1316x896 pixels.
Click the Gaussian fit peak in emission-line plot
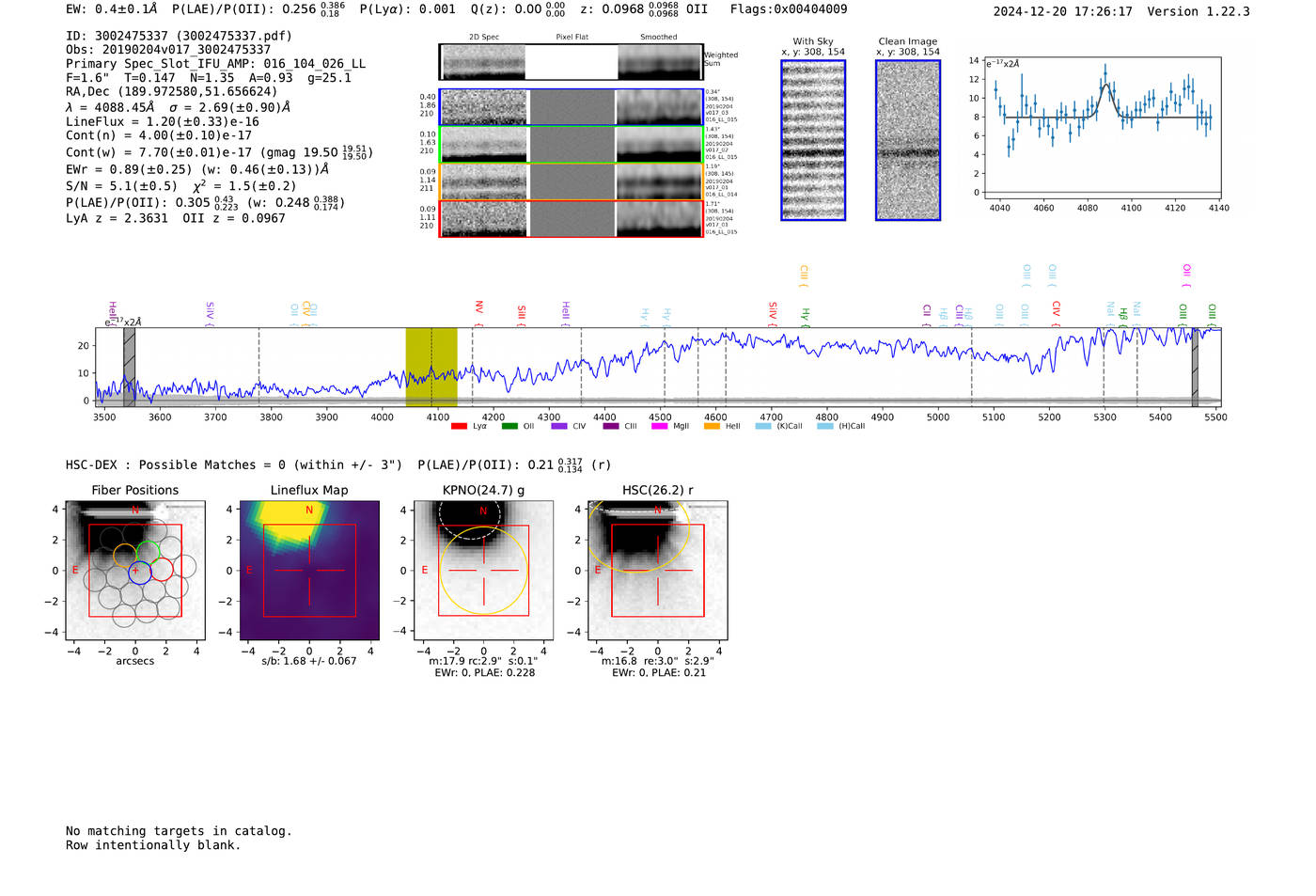point(1106,85)
